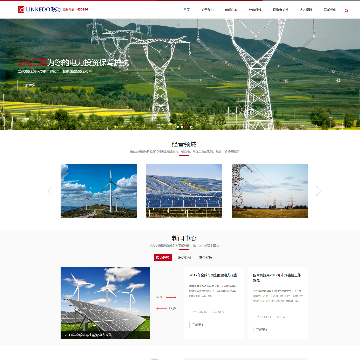Select the last hero banner slide dot

pyautogui.click(x=191, y=127)
